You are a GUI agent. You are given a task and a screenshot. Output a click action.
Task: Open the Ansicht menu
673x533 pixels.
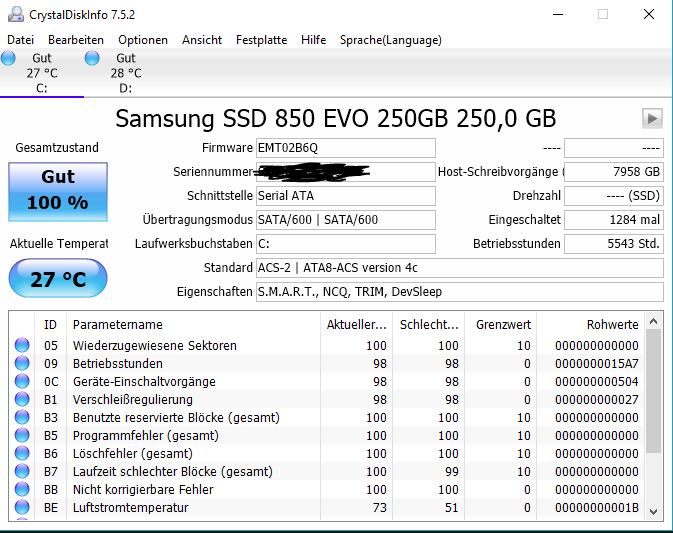[x=202, y=40]
